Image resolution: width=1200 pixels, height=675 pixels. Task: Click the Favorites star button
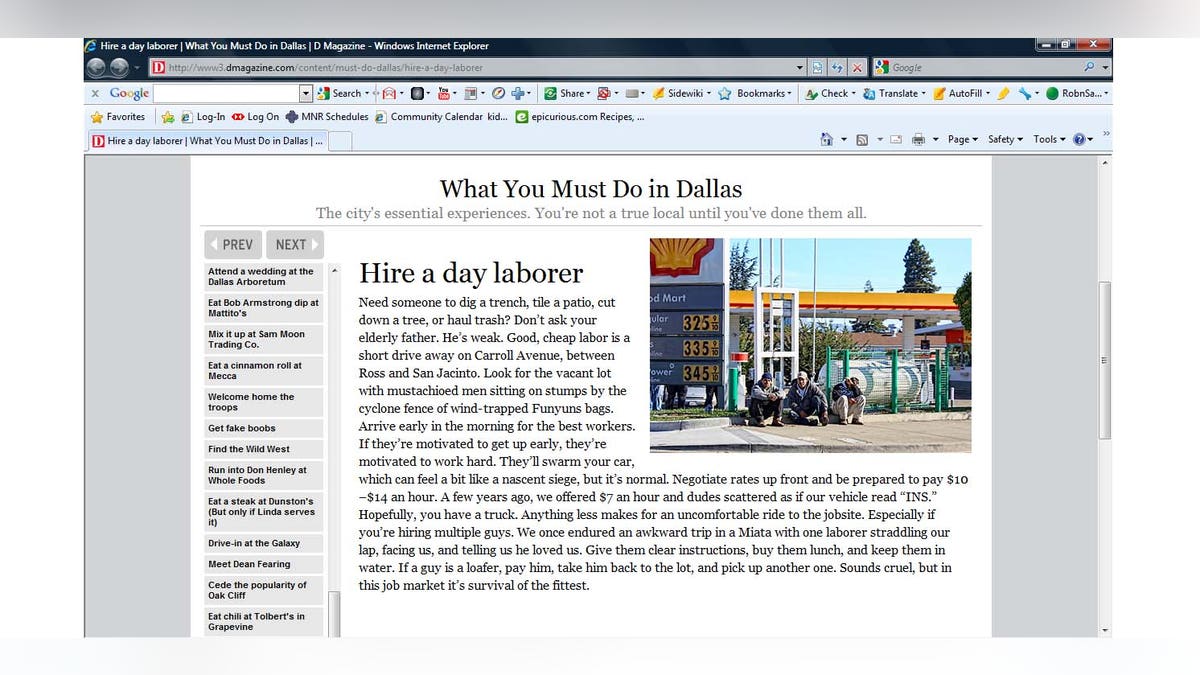(x=119, y=117)
